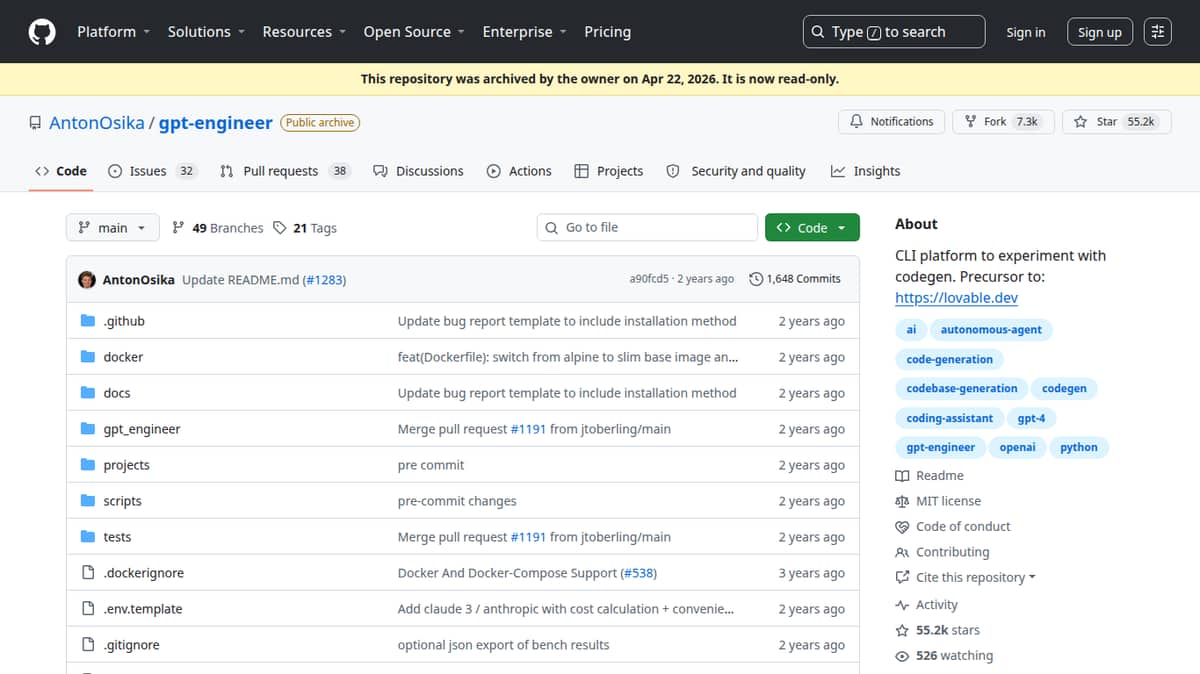The height and width of the screenshot is (674, 1200).
Task: Click the Sign in link
Action: tap(1026, 32)
